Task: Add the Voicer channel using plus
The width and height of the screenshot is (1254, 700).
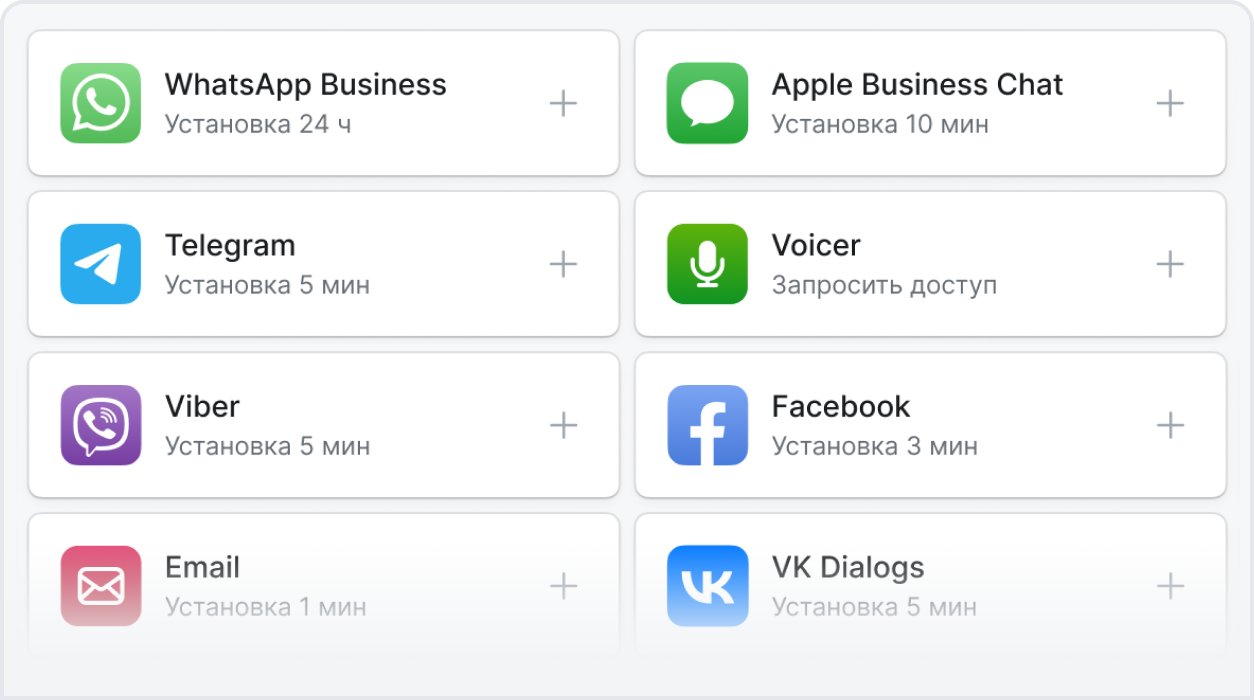Action: click(1170, 264)
